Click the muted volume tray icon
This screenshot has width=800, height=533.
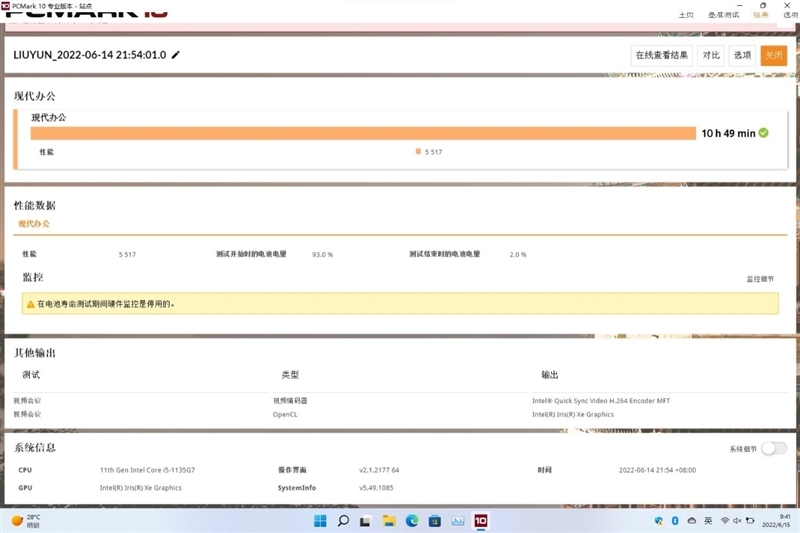[737, 521]
